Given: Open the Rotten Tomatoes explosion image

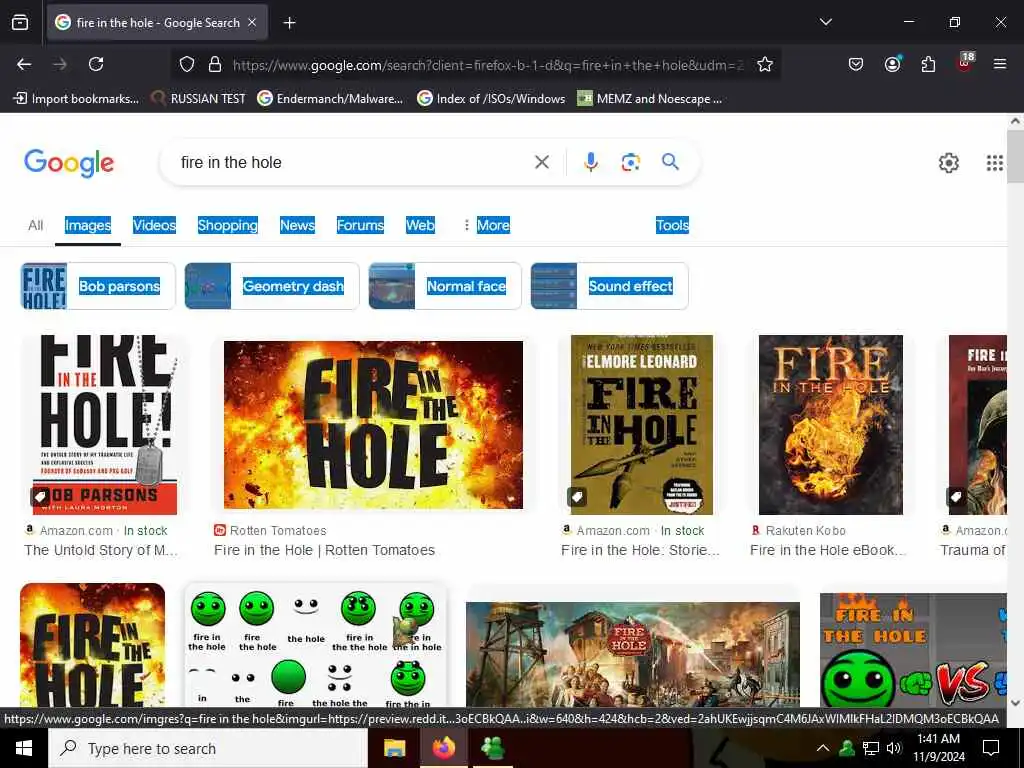Looking at the screenshot, I should (x=373, y=424).
